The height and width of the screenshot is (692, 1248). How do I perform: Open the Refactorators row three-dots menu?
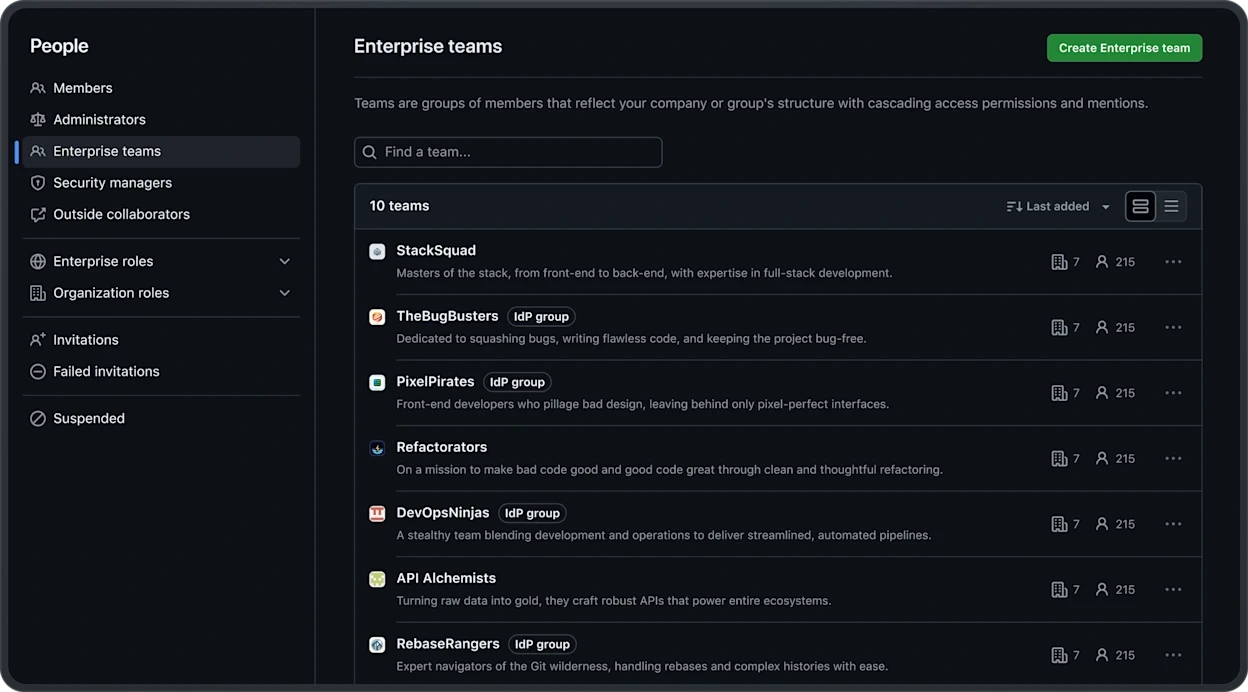point(1173,458)
